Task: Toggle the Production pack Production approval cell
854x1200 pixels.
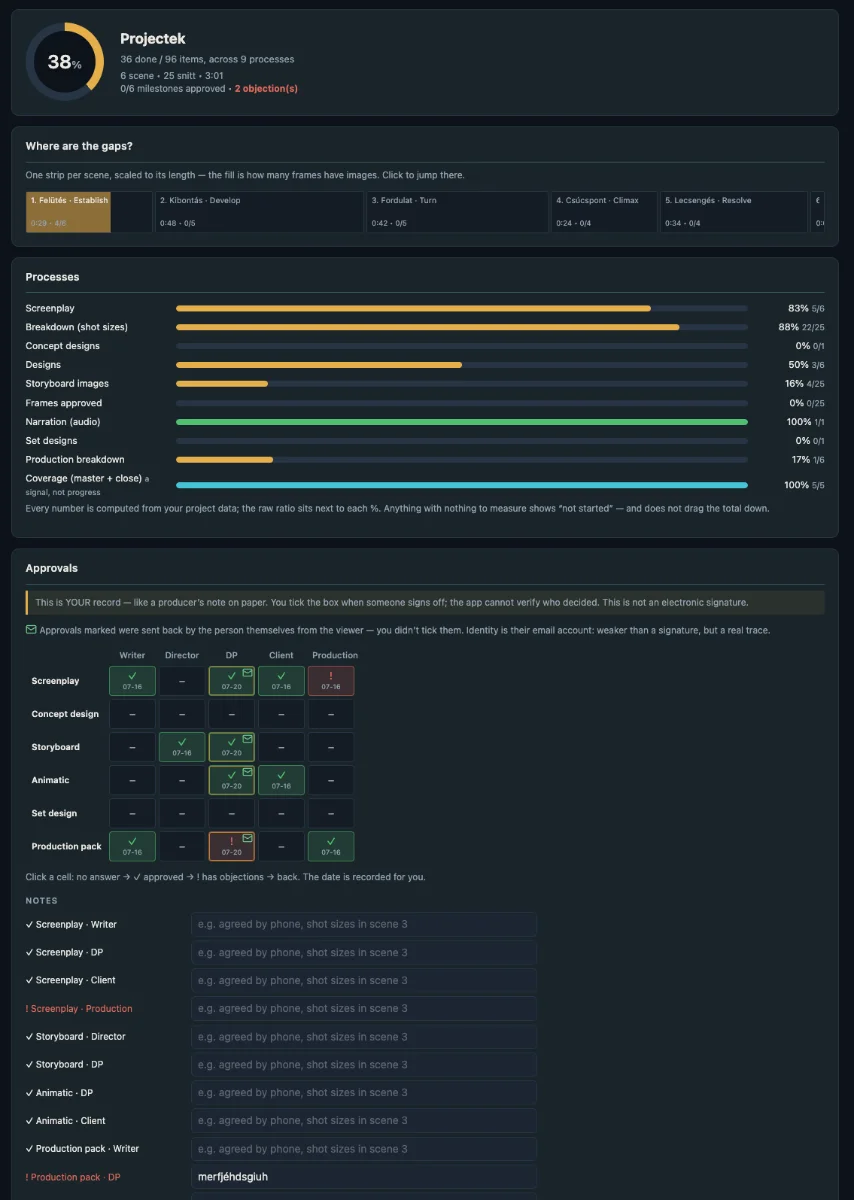Action: coord(331,846)
